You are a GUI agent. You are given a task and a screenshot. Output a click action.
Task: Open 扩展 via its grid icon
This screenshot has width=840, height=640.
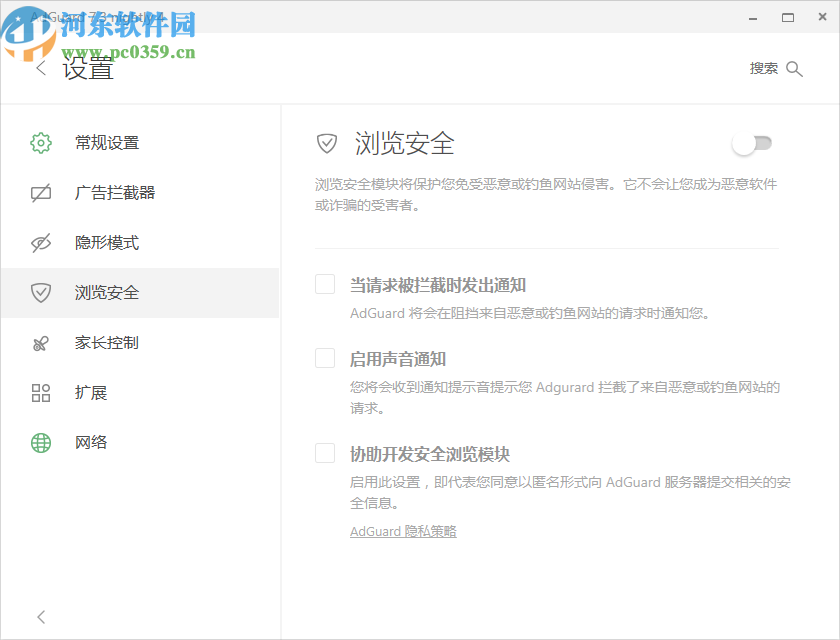point(40,392)
